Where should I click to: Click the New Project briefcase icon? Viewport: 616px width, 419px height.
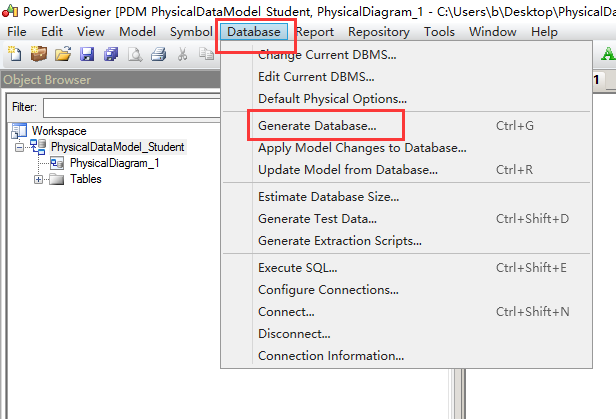click(40, 54)
